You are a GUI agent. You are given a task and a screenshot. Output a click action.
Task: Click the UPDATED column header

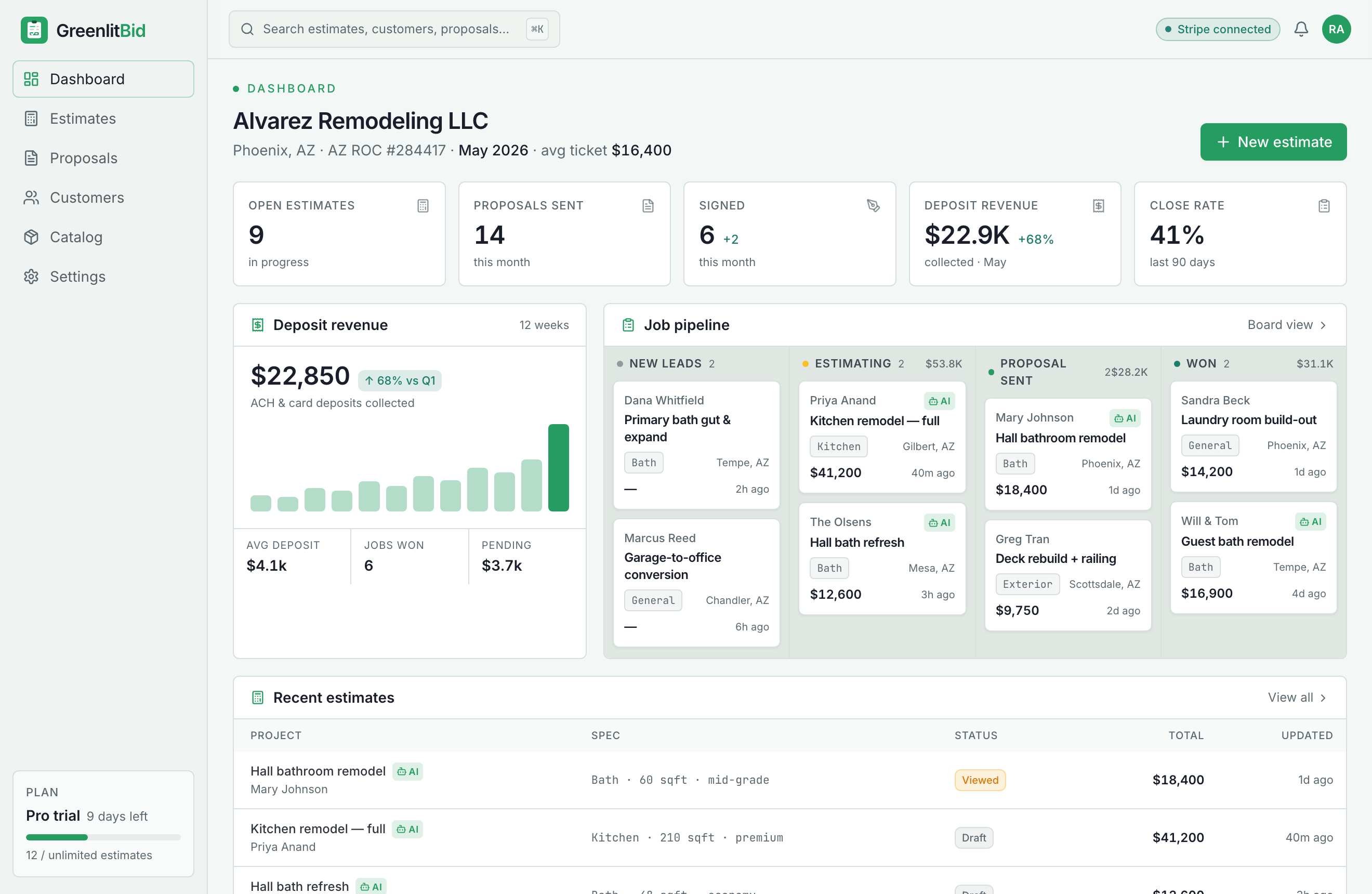tap(1307, 735)
